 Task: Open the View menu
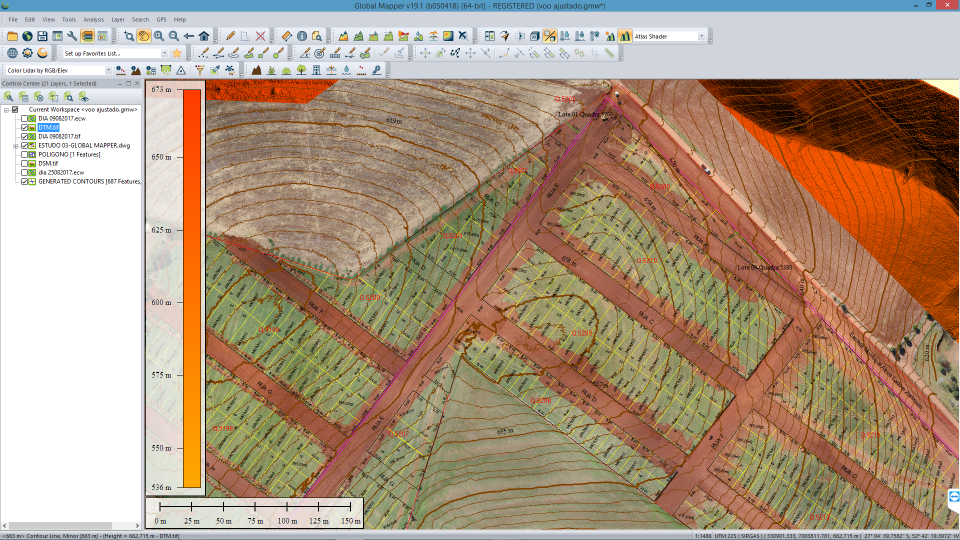(x=48, y=20)
